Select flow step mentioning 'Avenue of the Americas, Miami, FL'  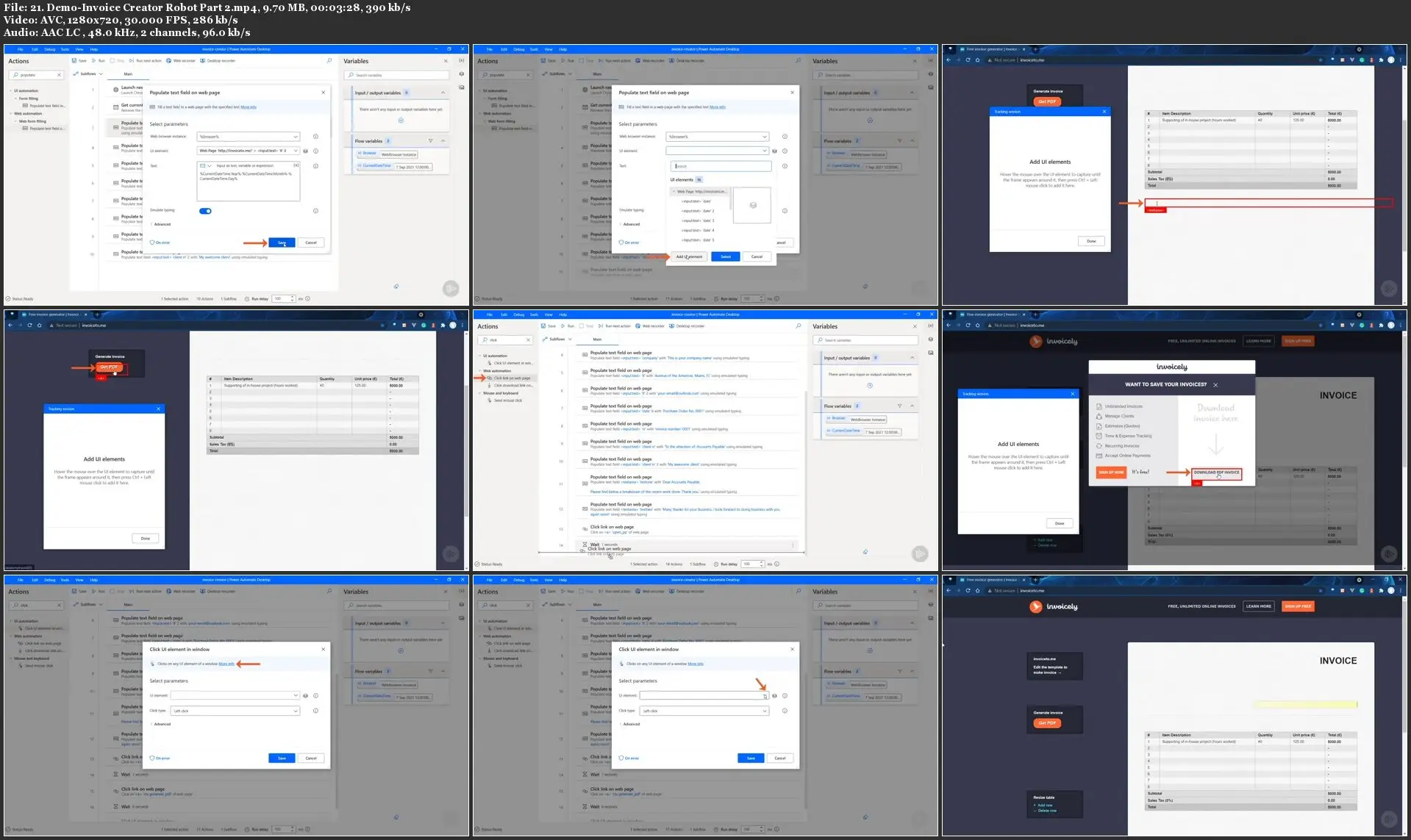(x=687, y=373)
